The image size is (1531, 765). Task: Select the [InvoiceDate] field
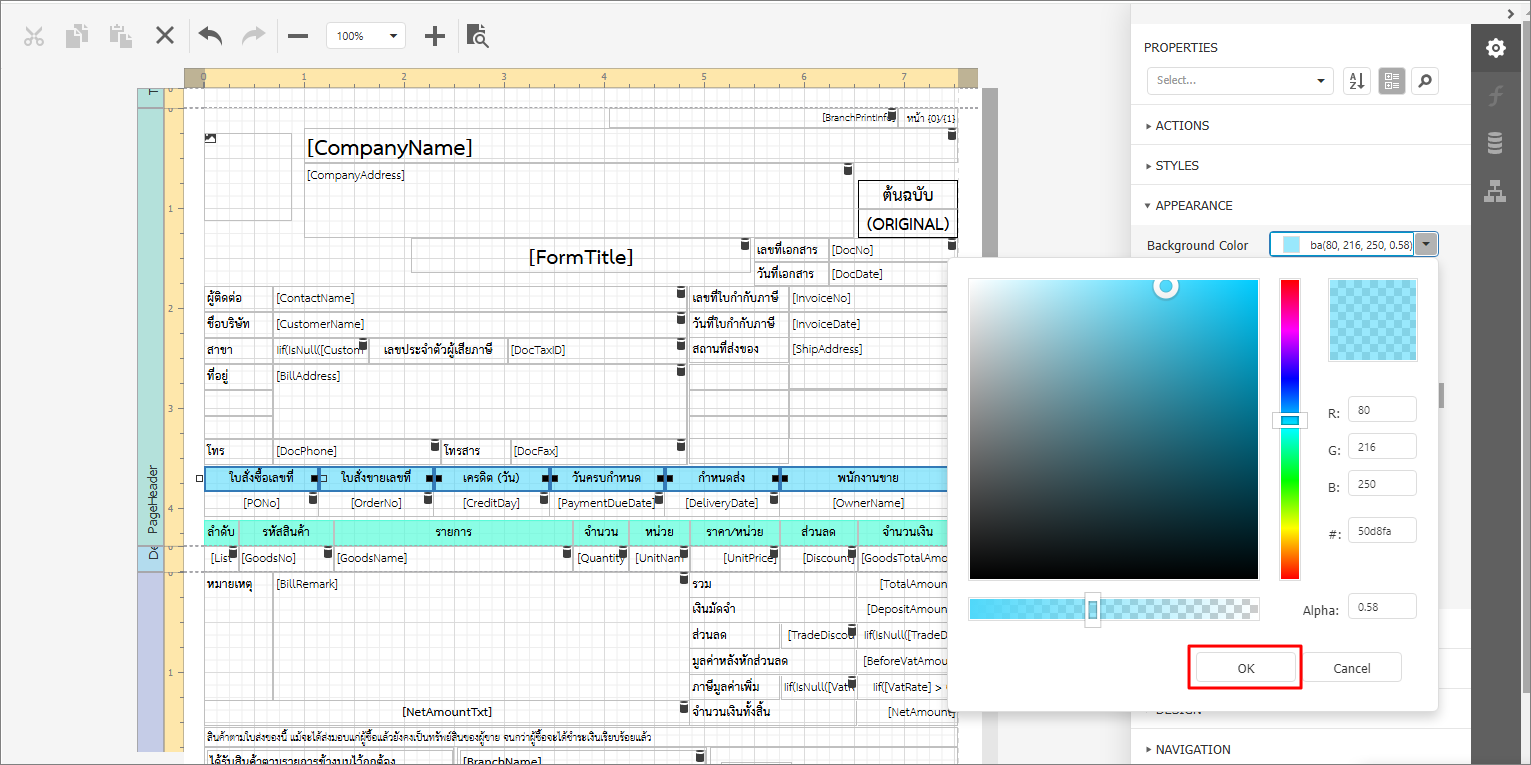click(x=869, y=324)
